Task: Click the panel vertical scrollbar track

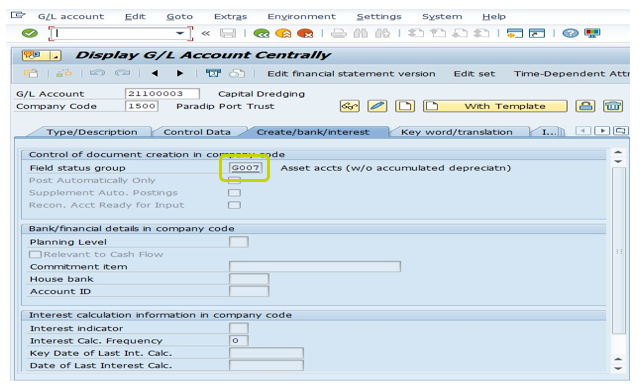Action: click(x=619, y=262)
